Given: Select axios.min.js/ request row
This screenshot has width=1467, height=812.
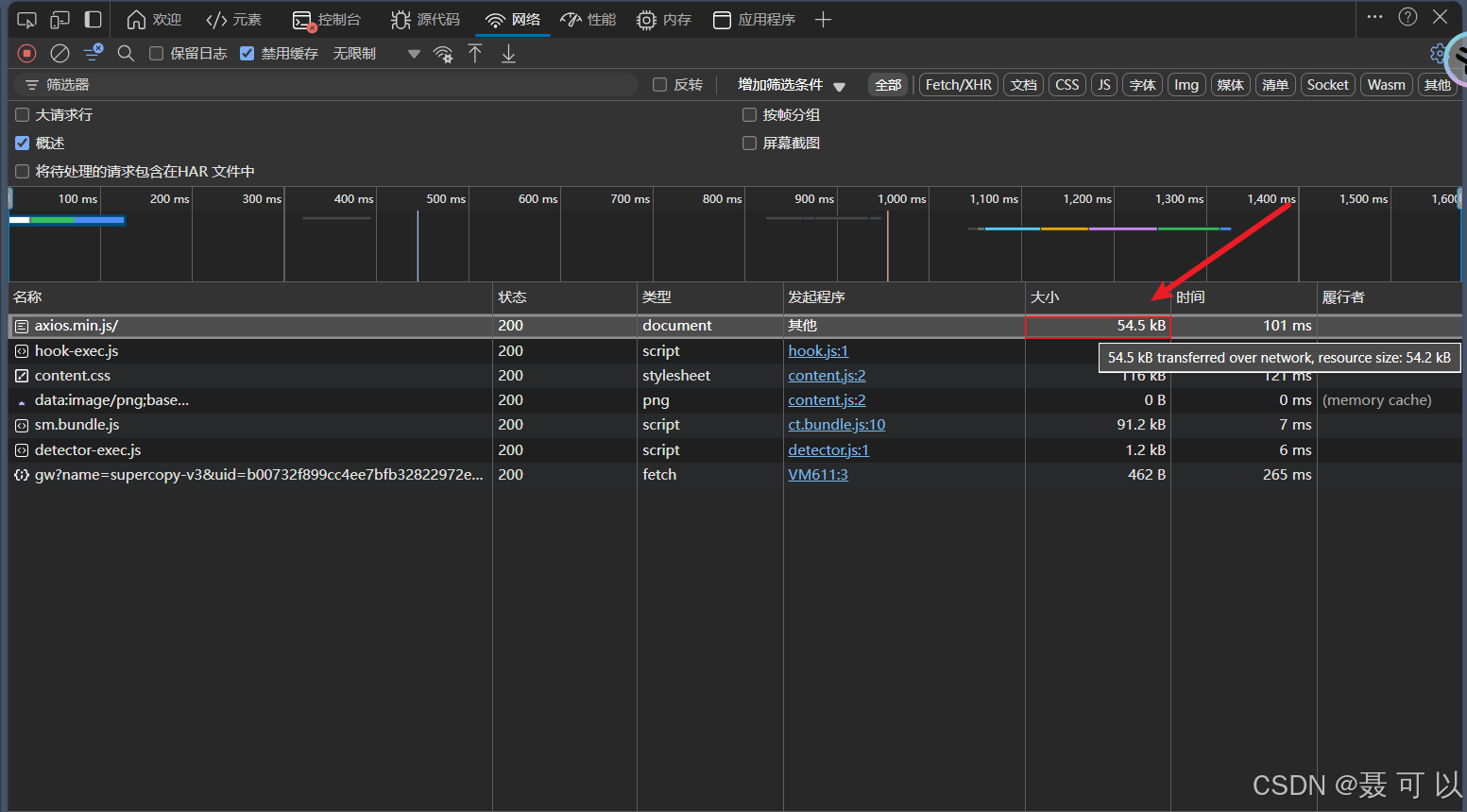Looking at the screenshot, I should [x=735, y=326].
